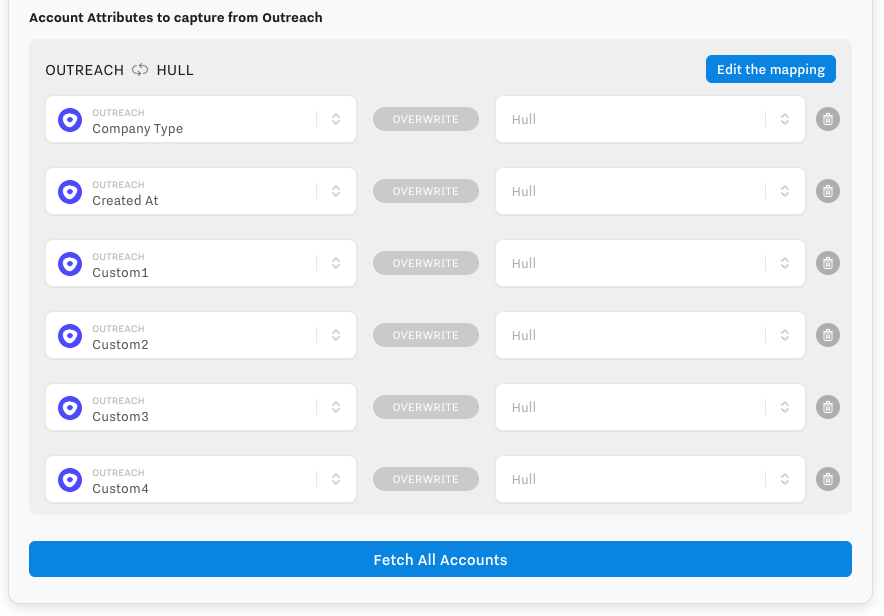Open the Hull attribute dropdown for Custom4

(785, 480)
